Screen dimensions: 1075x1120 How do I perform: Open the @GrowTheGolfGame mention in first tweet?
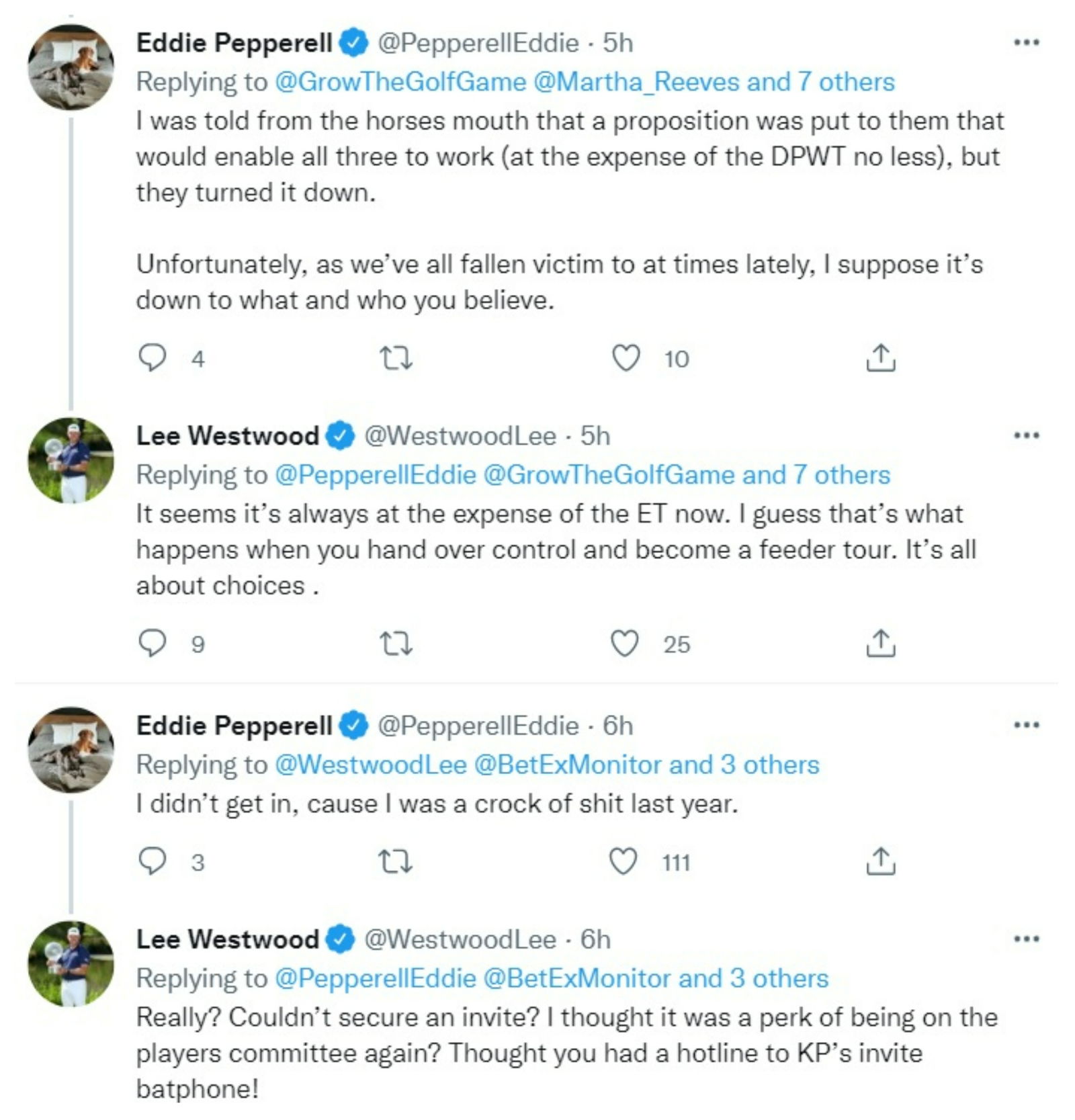pyautogui.click(x=400, y=82)
